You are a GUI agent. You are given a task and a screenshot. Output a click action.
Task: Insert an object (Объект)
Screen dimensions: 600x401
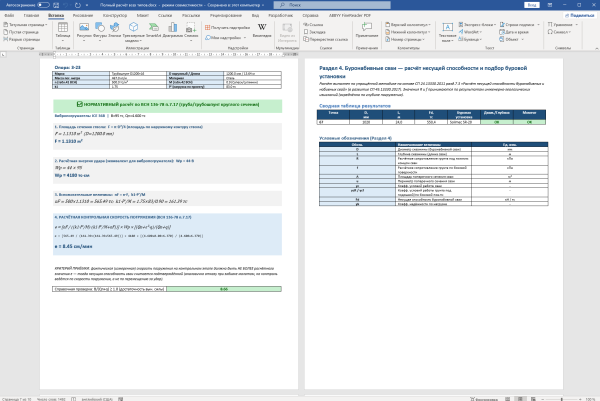point(512,39)
